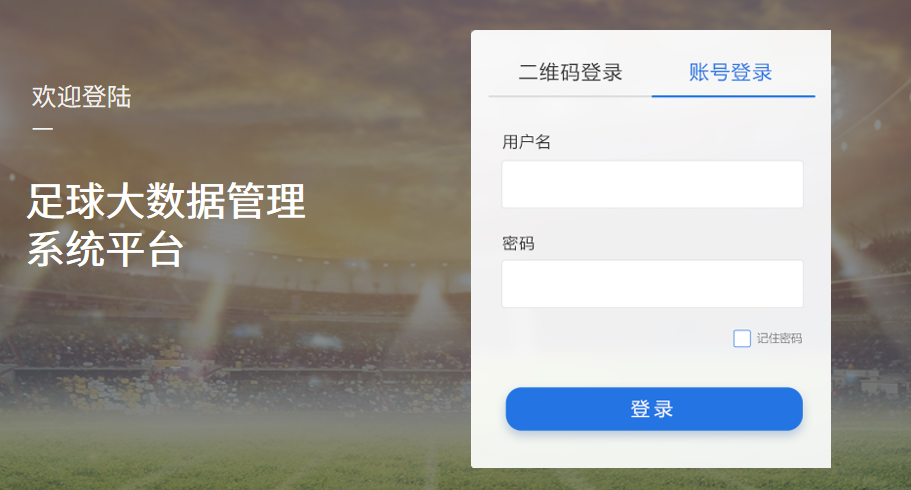Enable the 记住密码 checkbox
The image size is (911, 490).
coord(742,338)
